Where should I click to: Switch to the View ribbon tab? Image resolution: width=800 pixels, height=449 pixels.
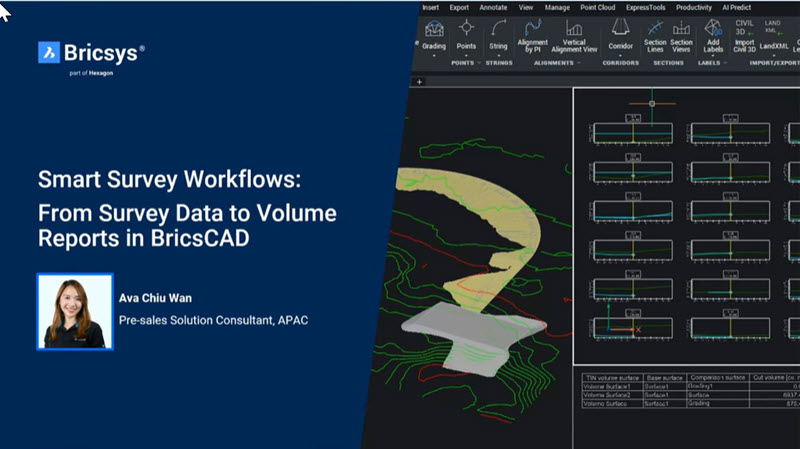click(x=526, y=7)
